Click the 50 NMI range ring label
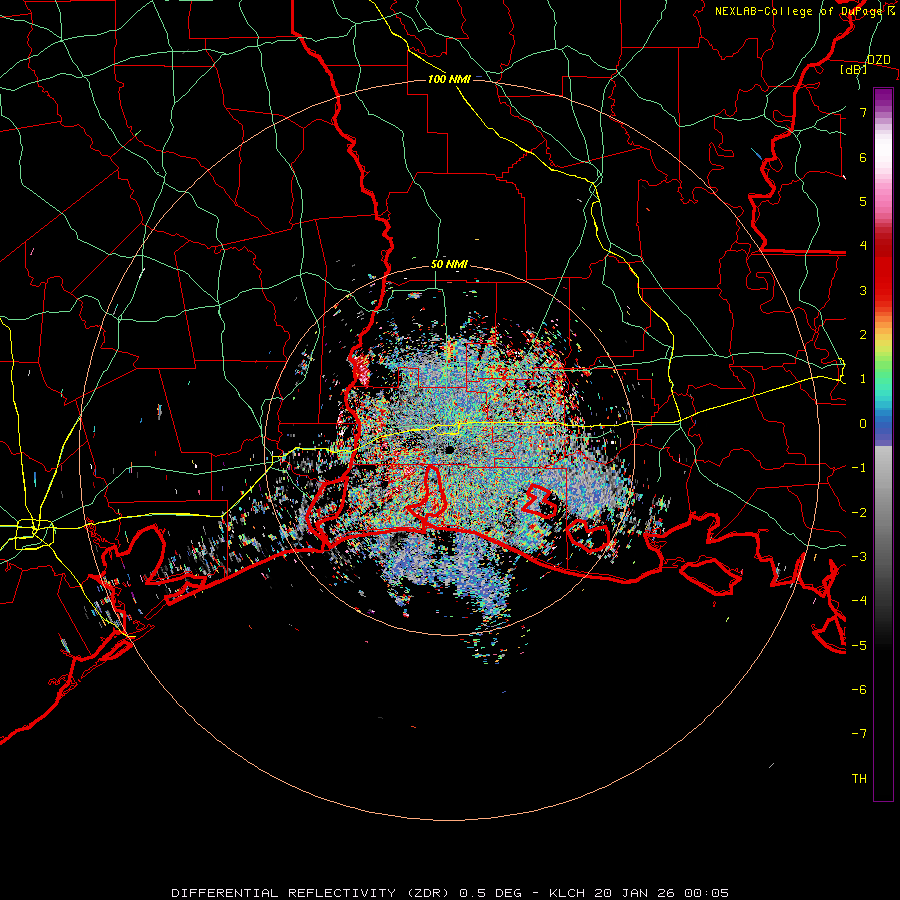This screenshot has width=900, height=900. (x=449, y=265)
